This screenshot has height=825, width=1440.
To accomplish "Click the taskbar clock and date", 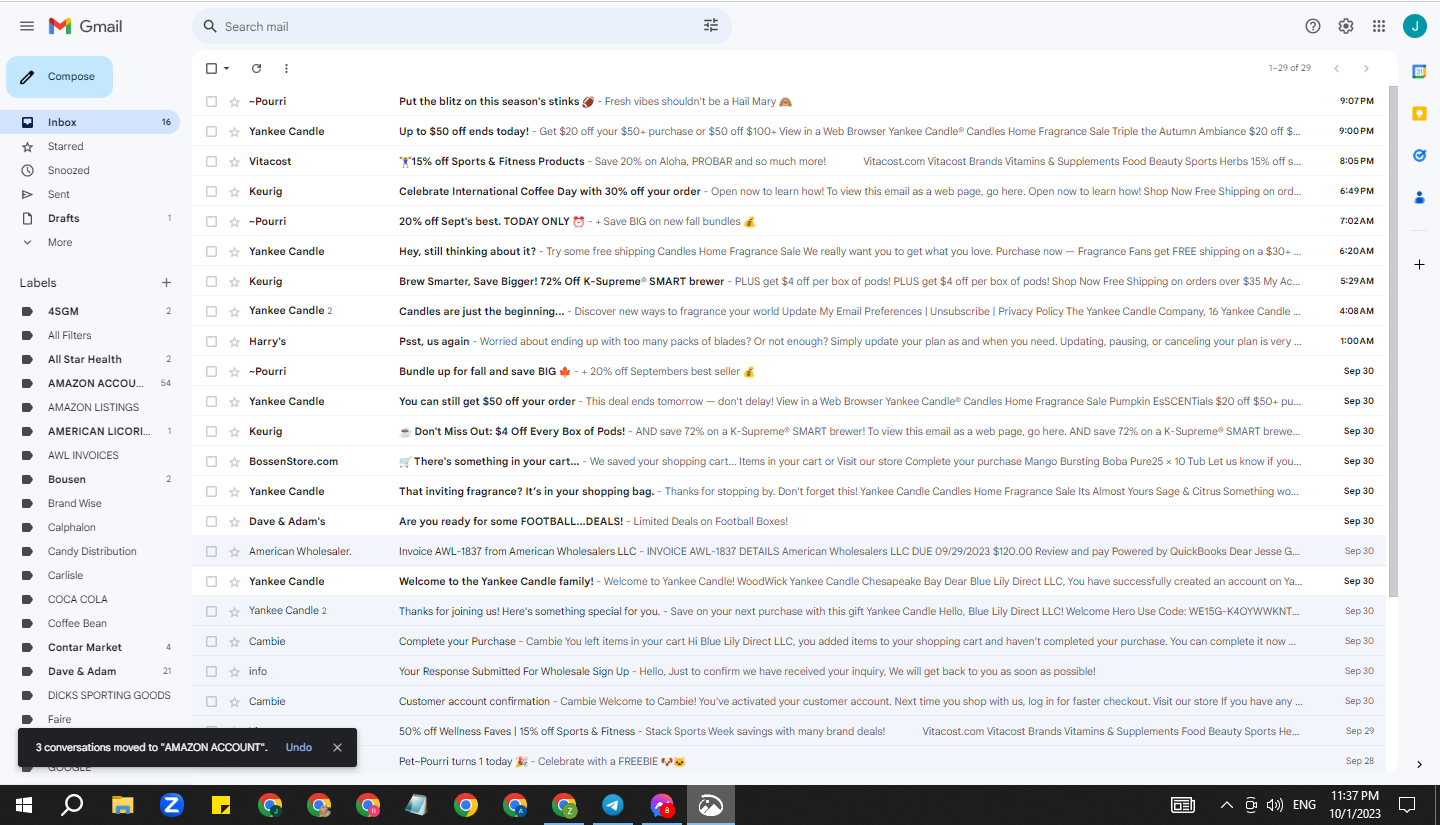I will (1355, 805).
